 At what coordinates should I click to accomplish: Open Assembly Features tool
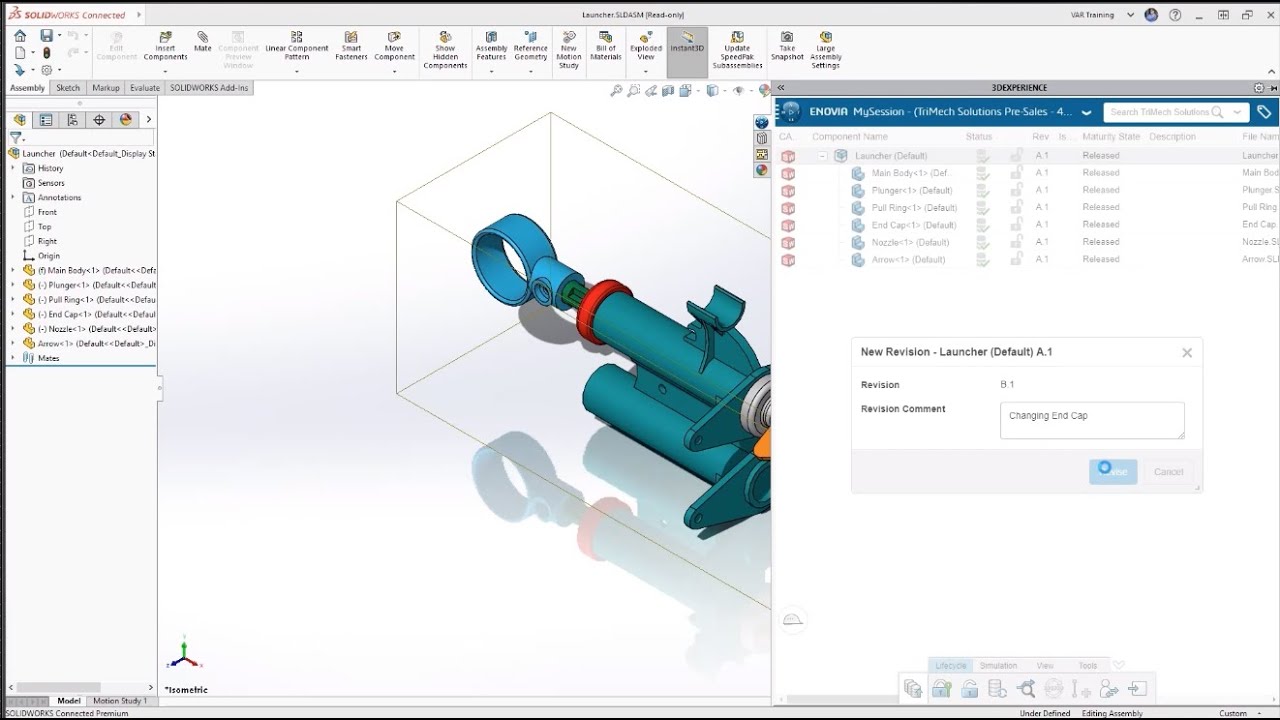[491, 46]
